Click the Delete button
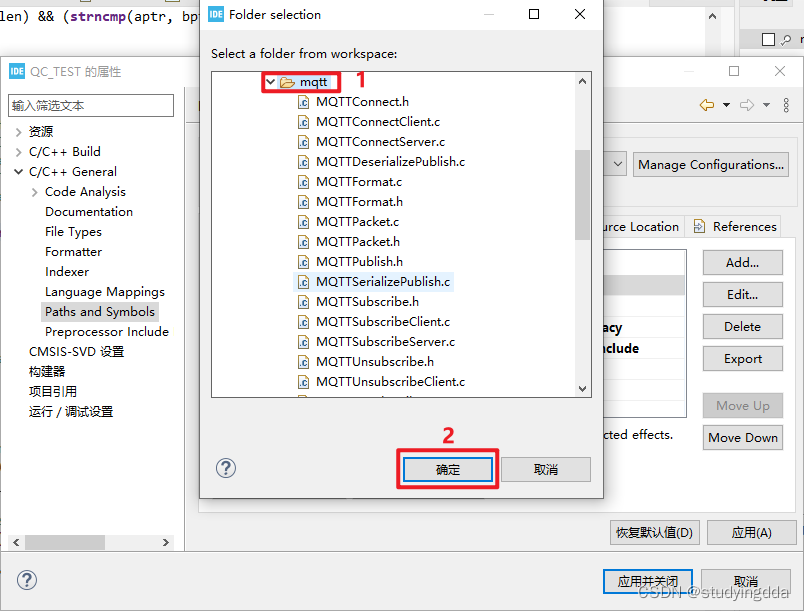 [x=742, y=327]
